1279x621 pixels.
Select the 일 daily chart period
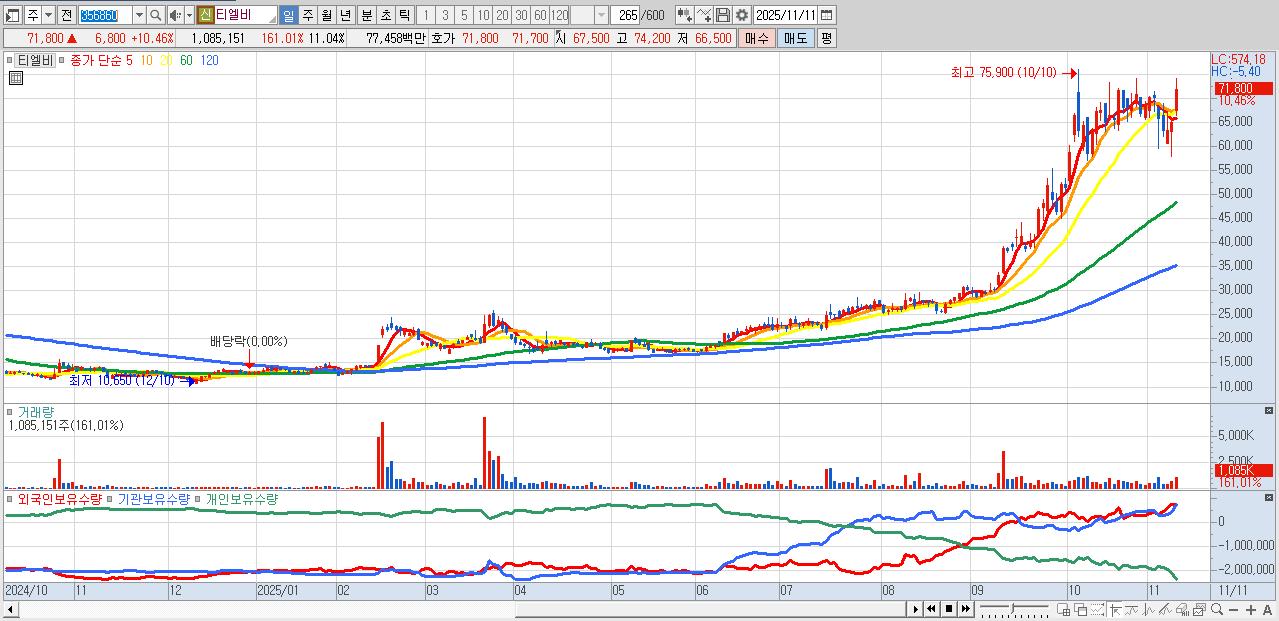click(288, 15)
